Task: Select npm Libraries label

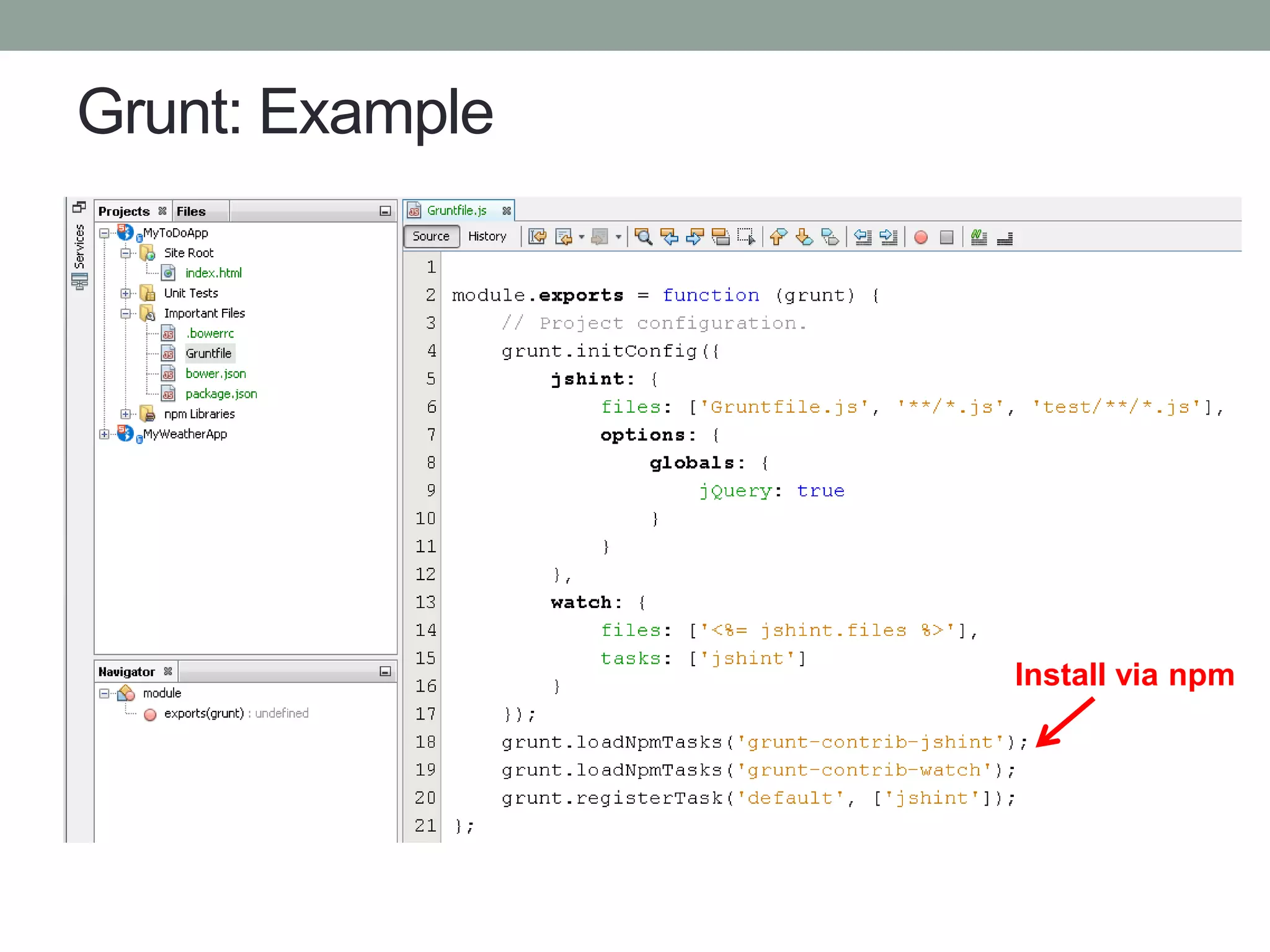Action: (x=199, y=414)
